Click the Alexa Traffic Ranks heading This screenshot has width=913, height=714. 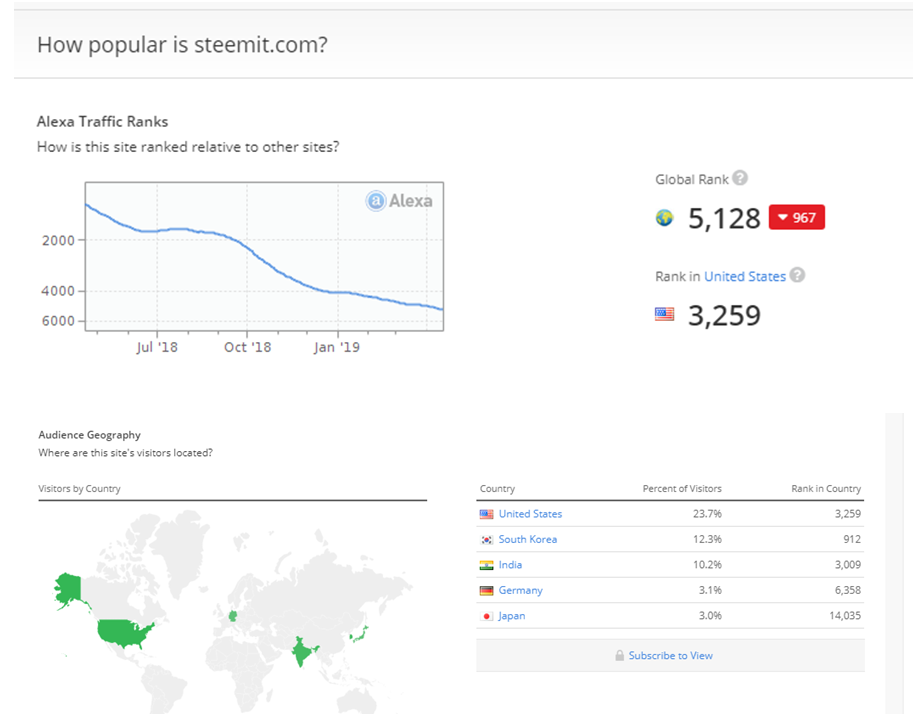102,121
